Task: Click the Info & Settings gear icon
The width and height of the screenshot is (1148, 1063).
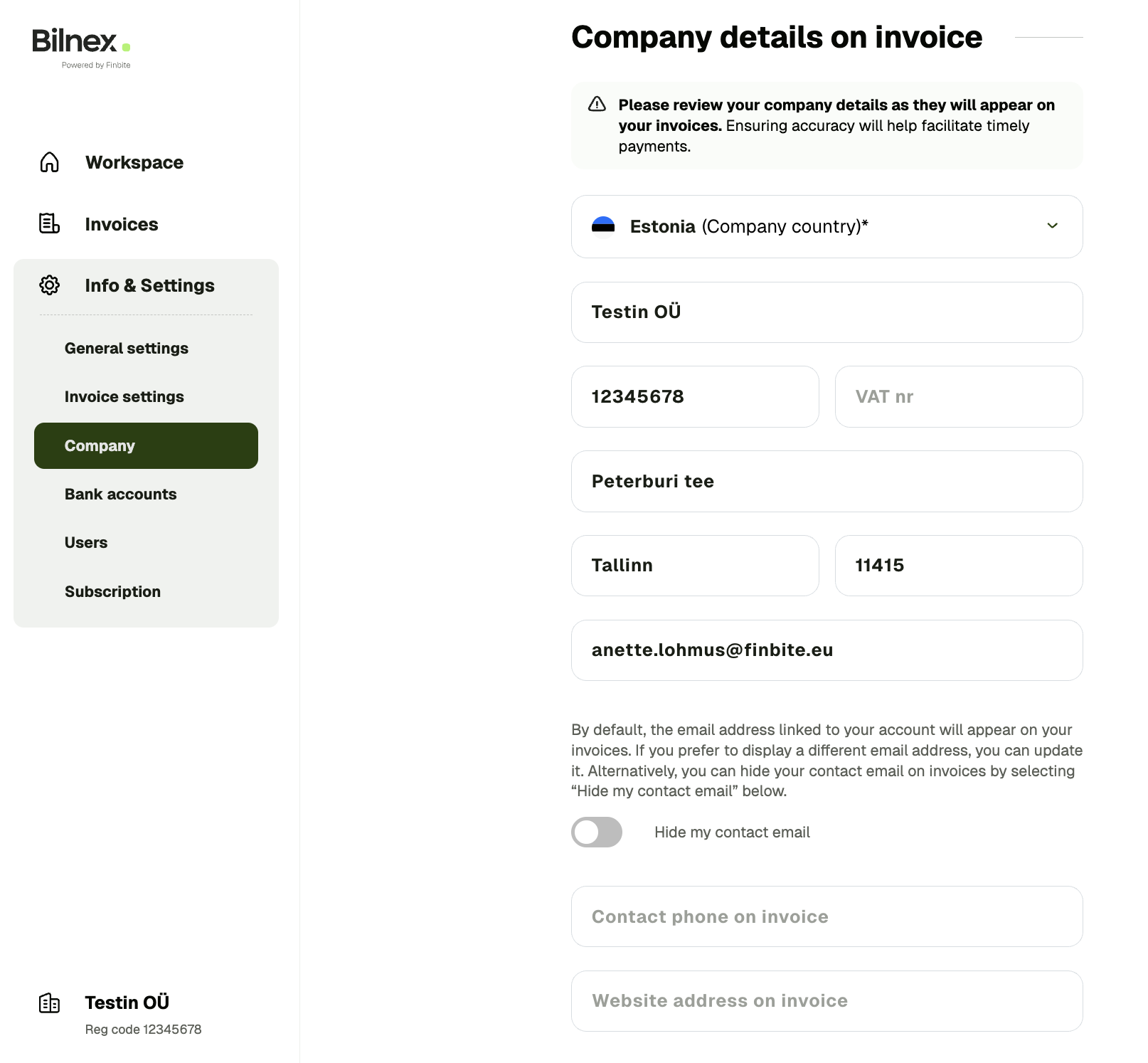Action: coord(49,285)
